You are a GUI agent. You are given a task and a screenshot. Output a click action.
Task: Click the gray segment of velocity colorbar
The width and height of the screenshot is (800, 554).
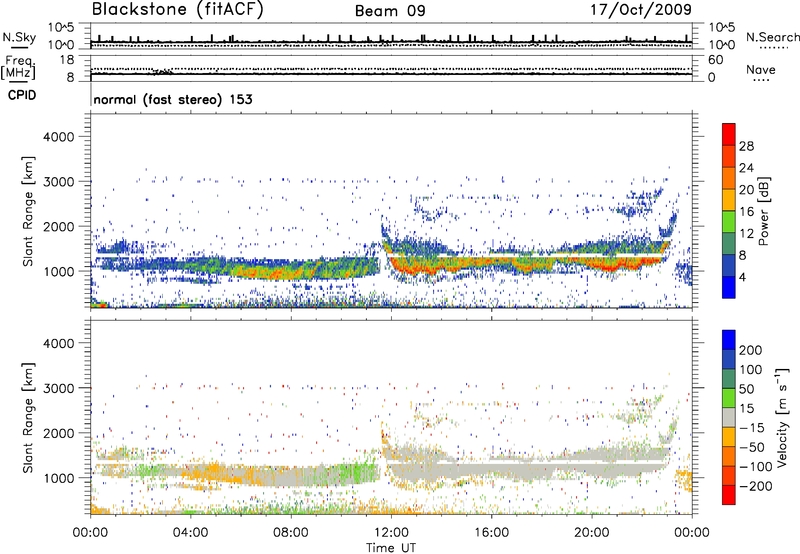(x=729, y=417)
